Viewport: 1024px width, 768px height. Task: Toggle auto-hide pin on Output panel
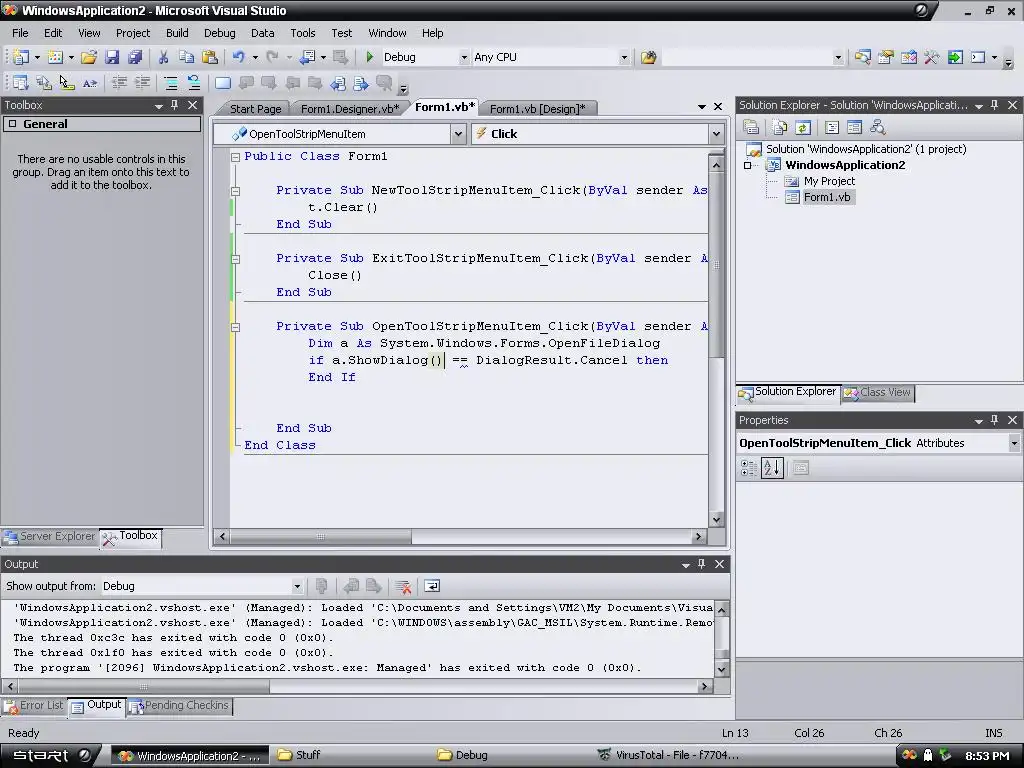tap(701, 564)
